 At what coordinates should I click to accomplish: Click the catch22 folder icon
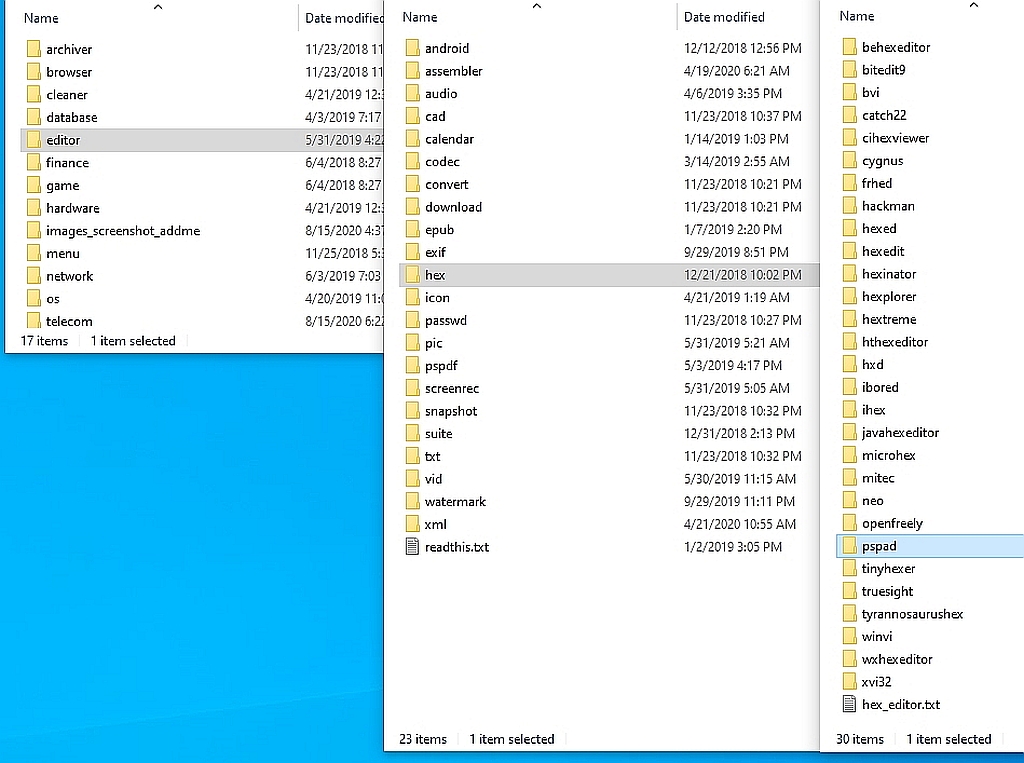pyautogui.click(x=849, y=115)
